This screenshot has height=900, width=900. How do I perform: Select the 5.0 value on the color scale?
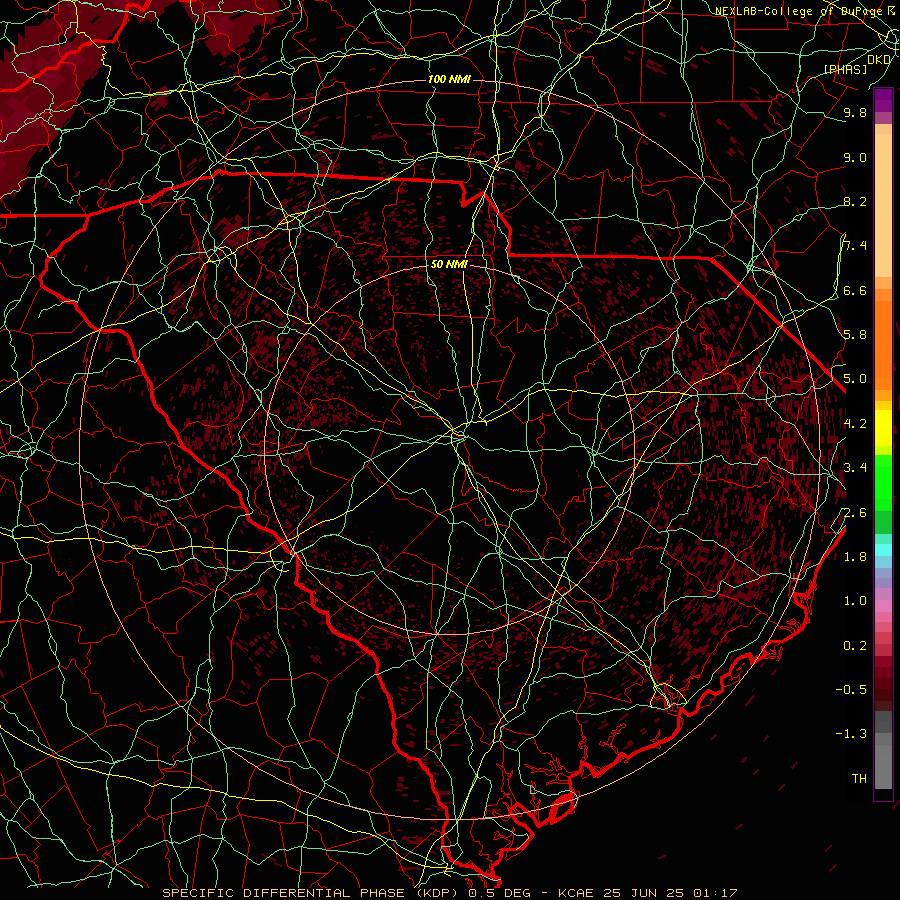pyautogui.click(x=855, y=379)
